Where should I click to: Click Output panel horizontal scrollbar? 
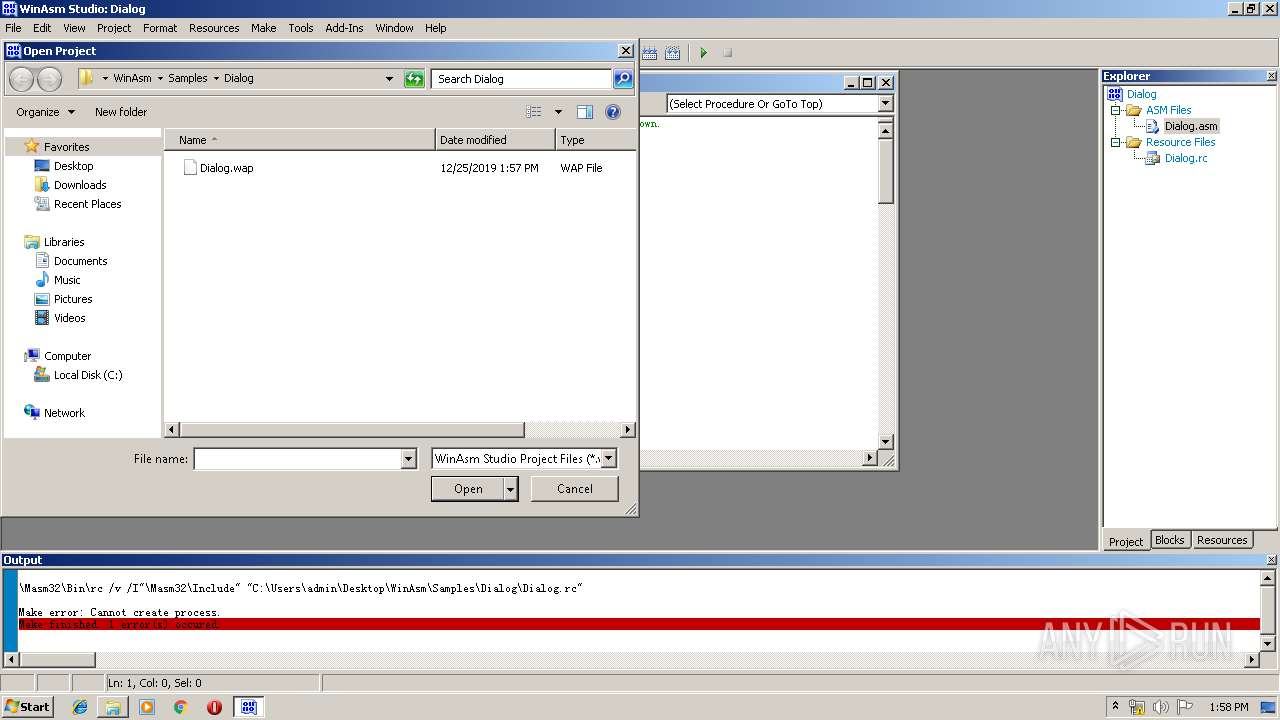(x=632, y=660)
